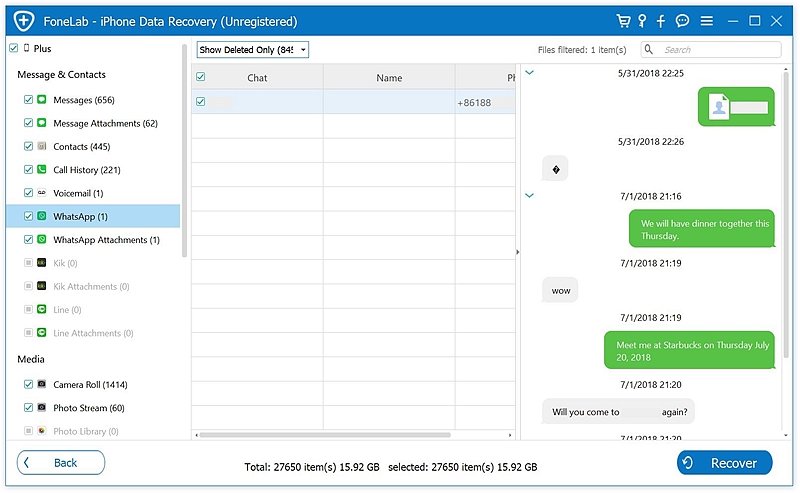
Task: Click the Recover button
Action: [x=724, y=462]
